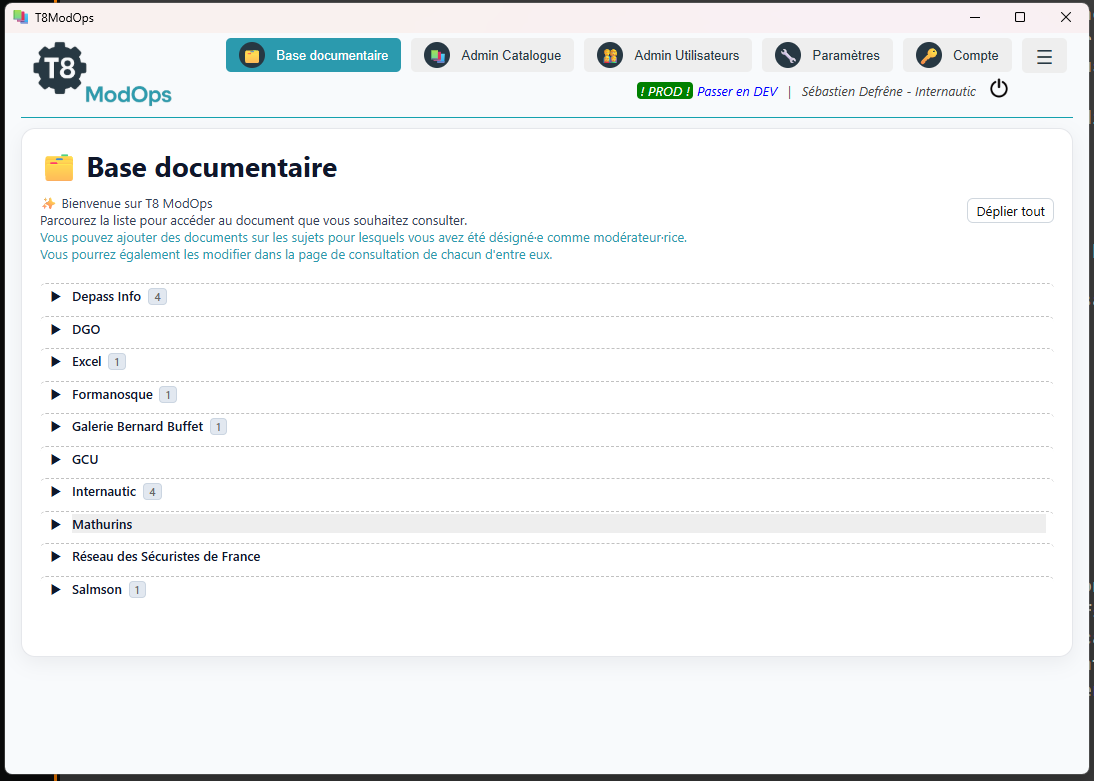Open Réseau des Sécuristes de France entry
Image resolution: width=1094 pixels, height=781 pixels.
(166, 557)
